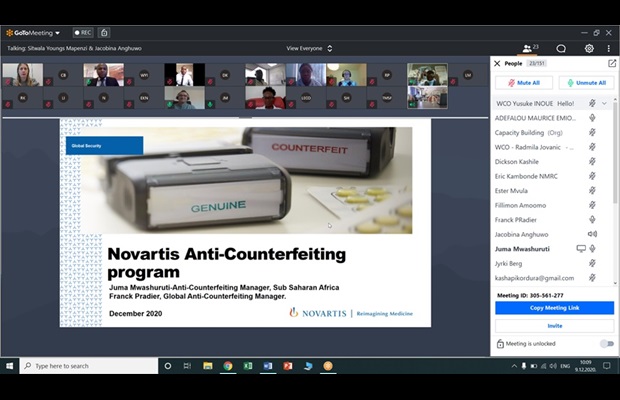
Task: Toggle mic icon for Juma Mwashuruti
Action: point(592,249)
